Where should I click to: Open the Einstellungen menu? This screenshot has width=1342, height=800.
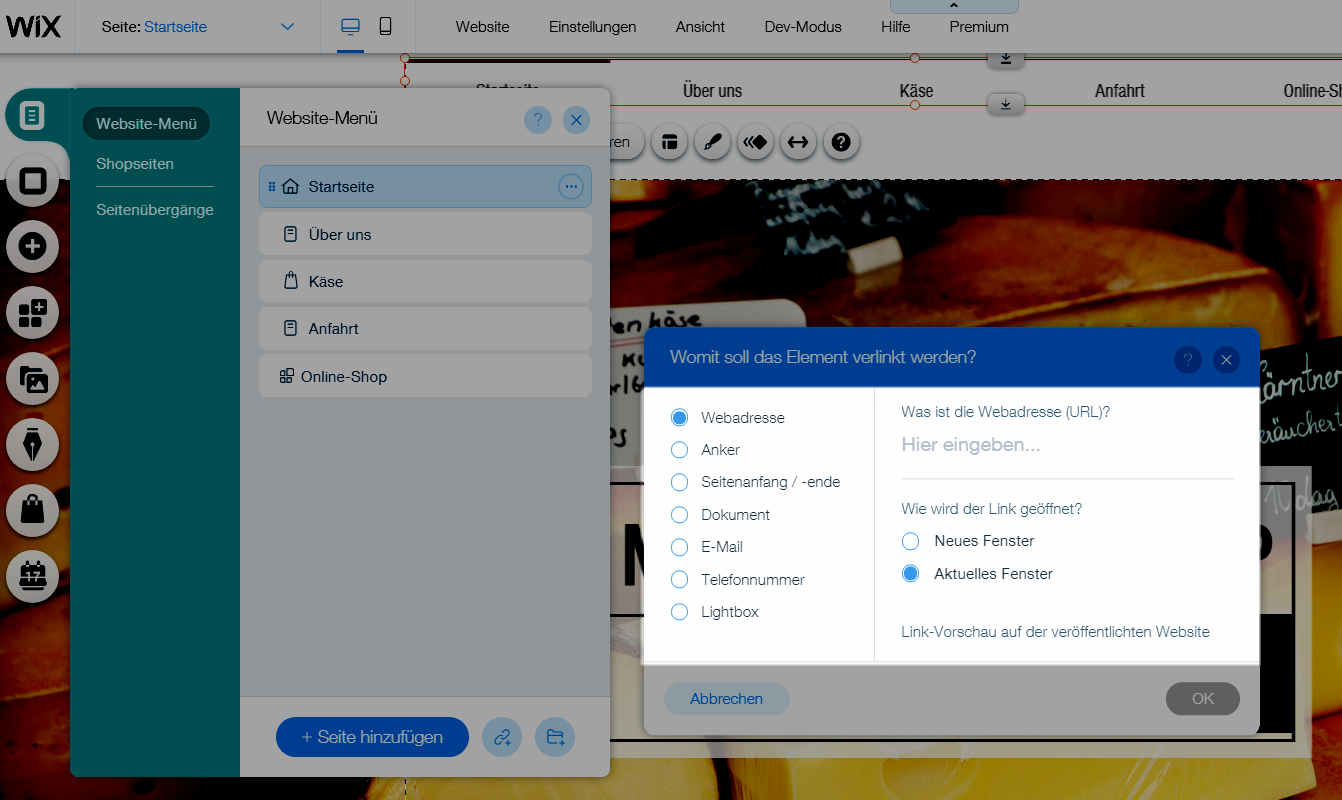coord(593,27)
